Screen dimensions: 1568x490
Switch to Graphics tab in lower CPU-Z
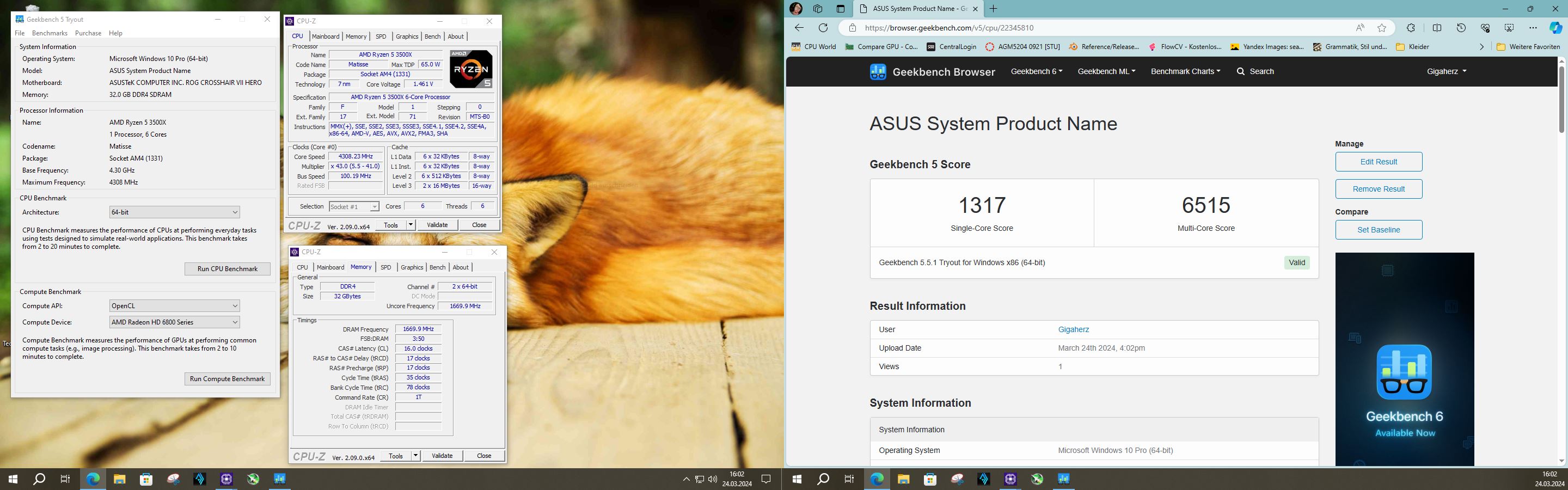tap(412, 267)
